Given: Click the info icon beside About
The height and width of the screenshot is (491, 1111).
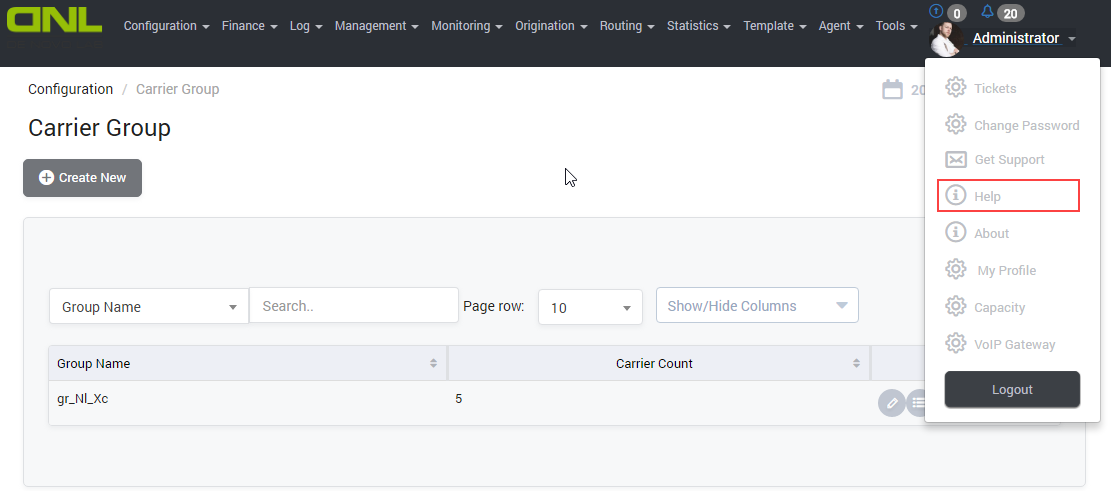Looking at the screenshot, I should [x=956, y=233].
